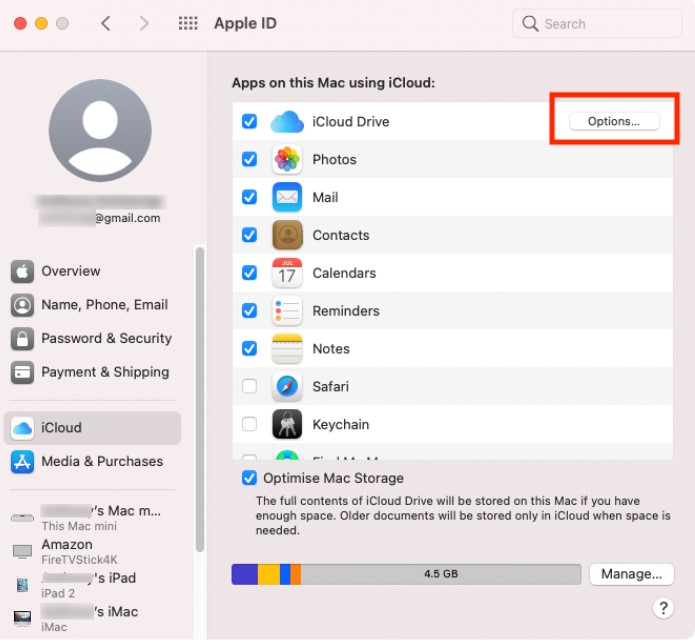Uncheck the Calendars checkbox
The height and width of the screenshot is (642, 695).
click(x=249, y=273)
